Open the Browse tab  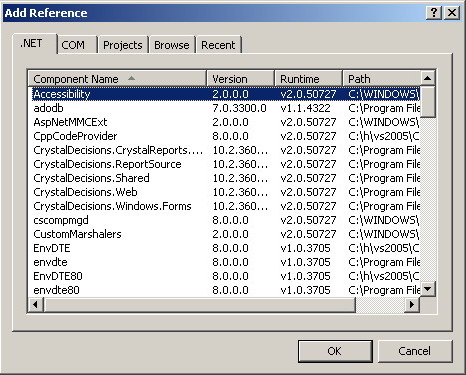(172, 45)
